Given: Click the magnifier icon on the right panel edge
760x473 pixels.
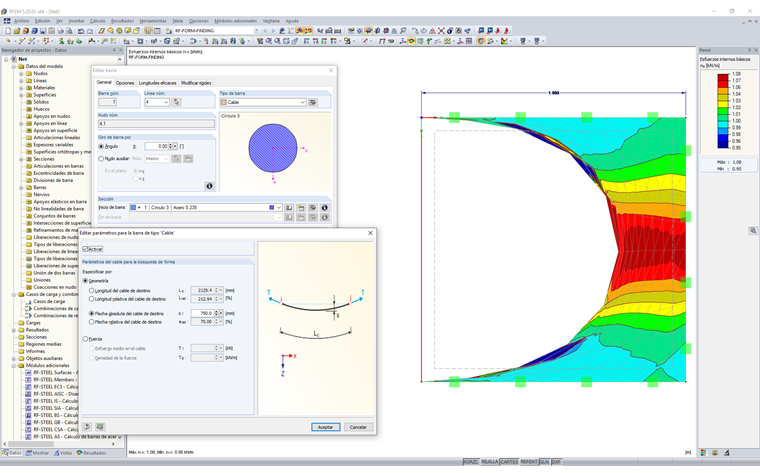Looking at the screenshot, I should tap(753, 231).
